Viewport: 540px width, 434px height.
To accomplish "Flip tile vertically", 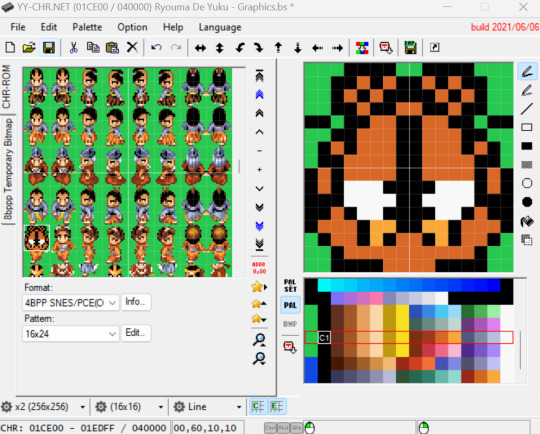I will coord(219,48).
